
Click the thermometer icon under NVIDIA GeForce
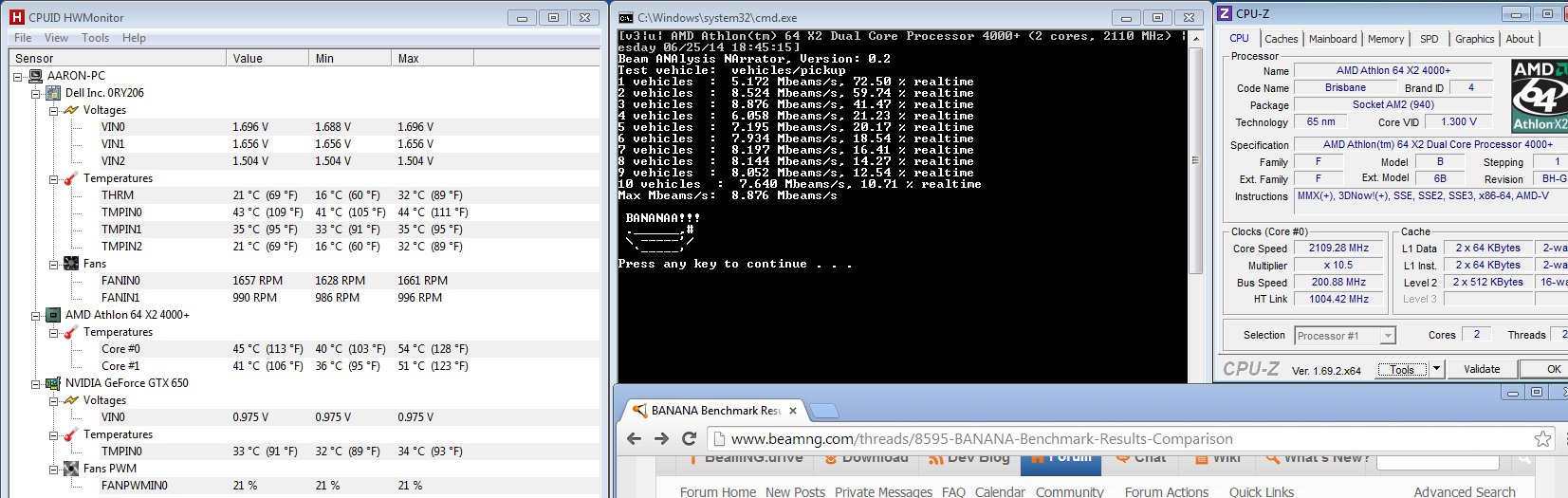coord(71,434)
